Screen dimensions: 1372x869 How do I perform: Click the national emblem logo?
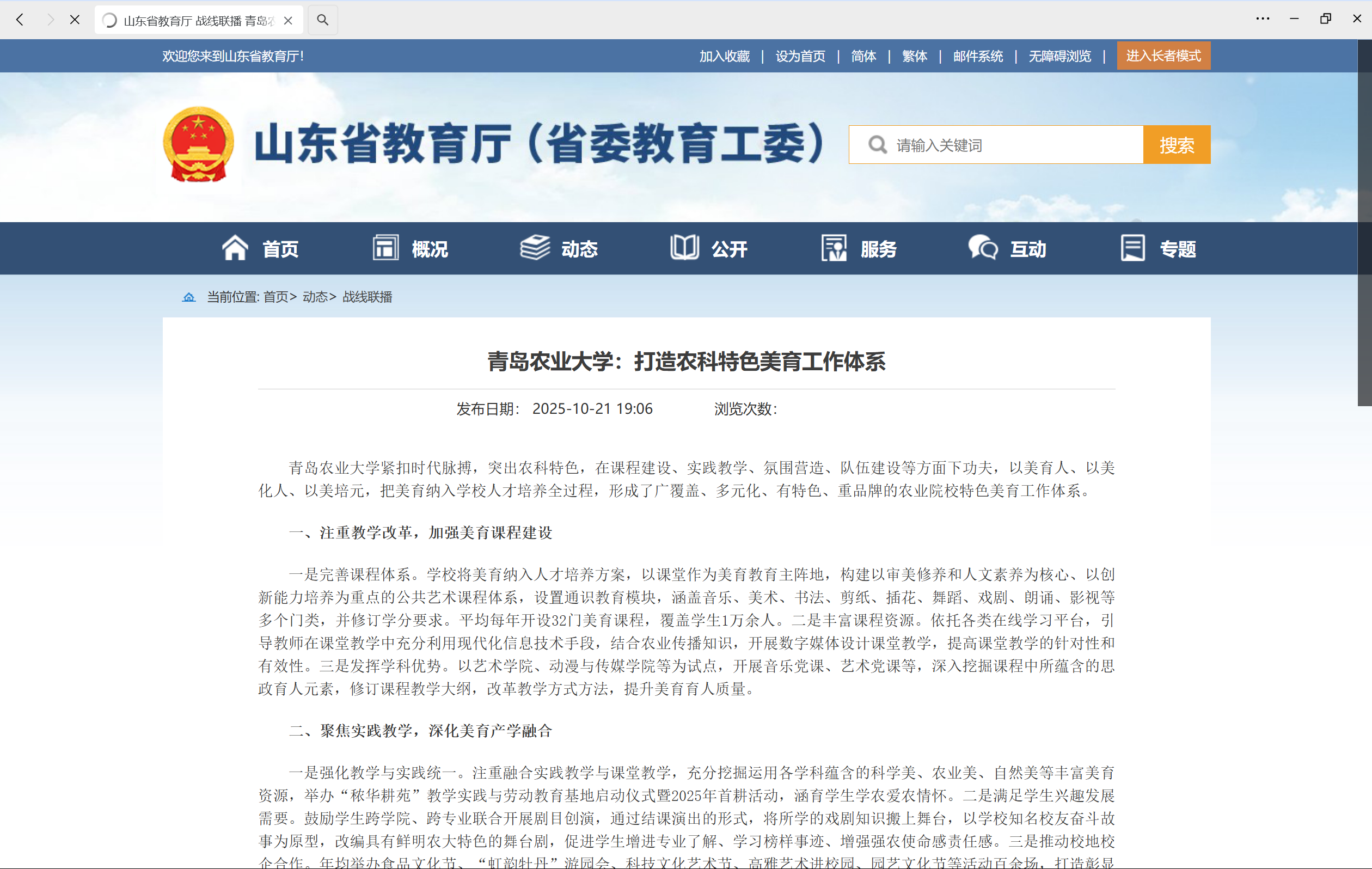(198, 145)
